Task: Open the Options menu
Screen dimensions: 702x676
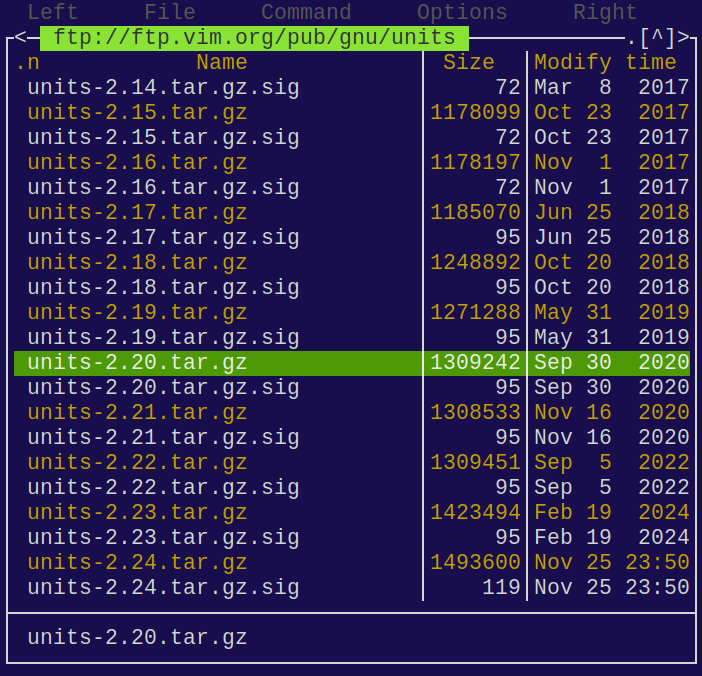Action: coord(462,13)
